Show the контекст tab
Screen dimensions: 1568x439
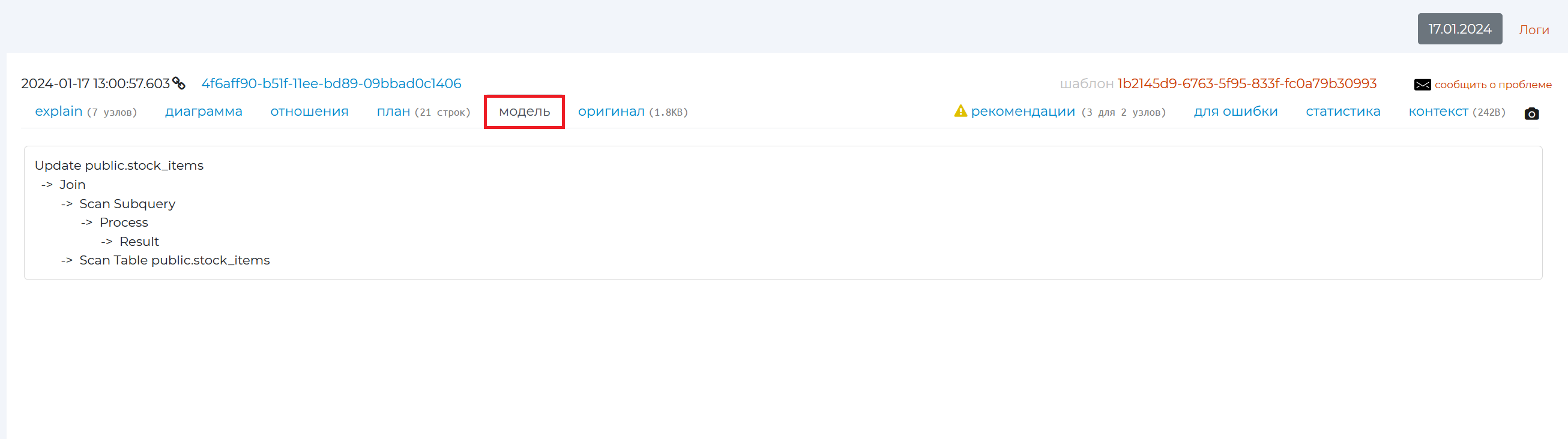point(1438,112)
